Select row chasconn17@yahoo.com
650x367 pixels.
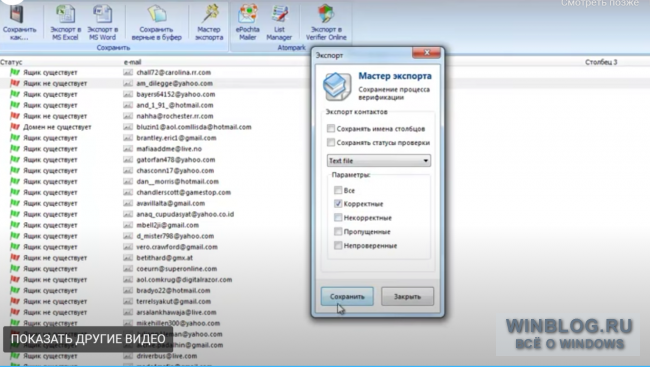(175, 170)
